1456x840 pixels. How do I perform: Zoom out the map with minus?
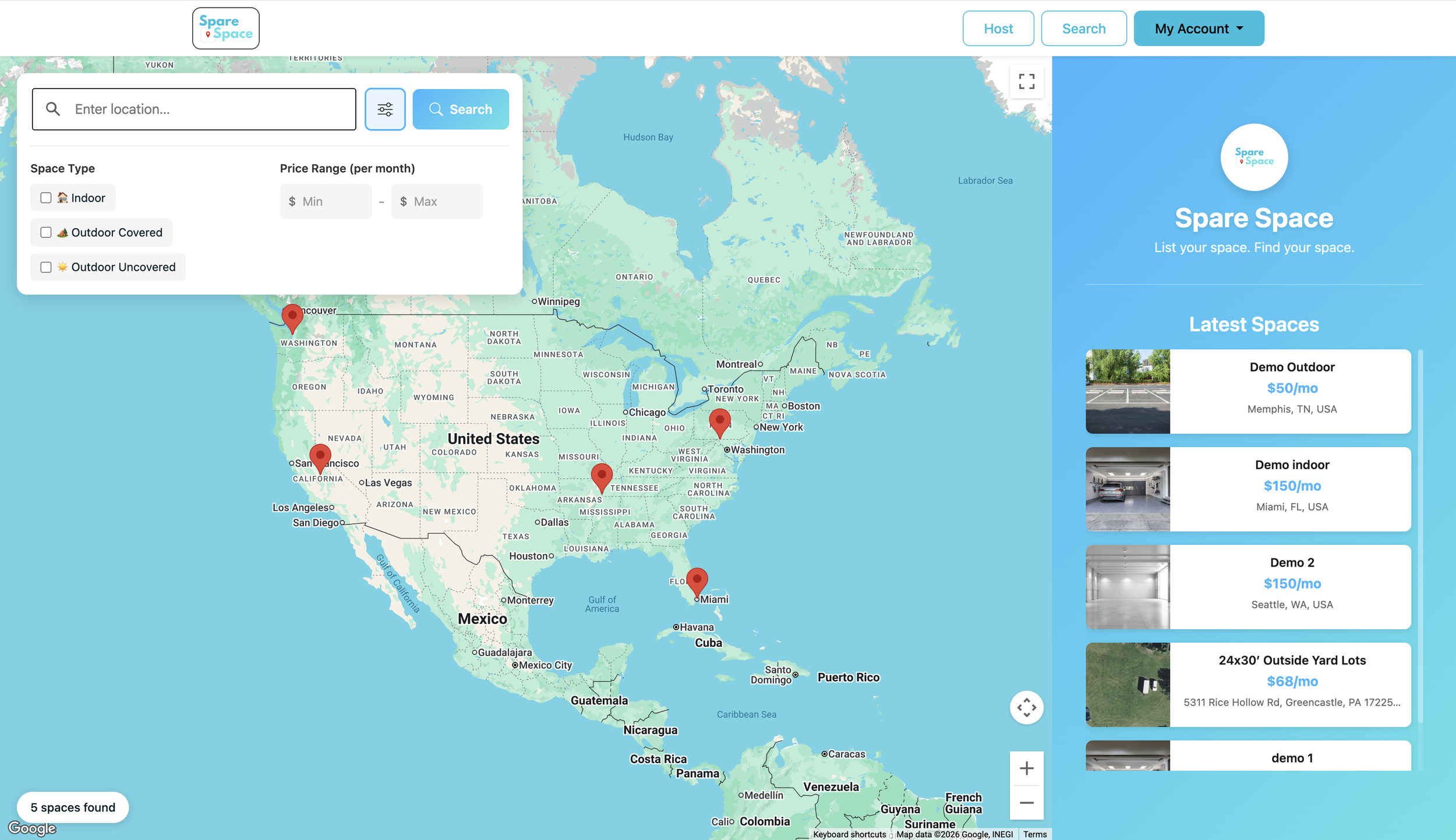click(1026, 803)
